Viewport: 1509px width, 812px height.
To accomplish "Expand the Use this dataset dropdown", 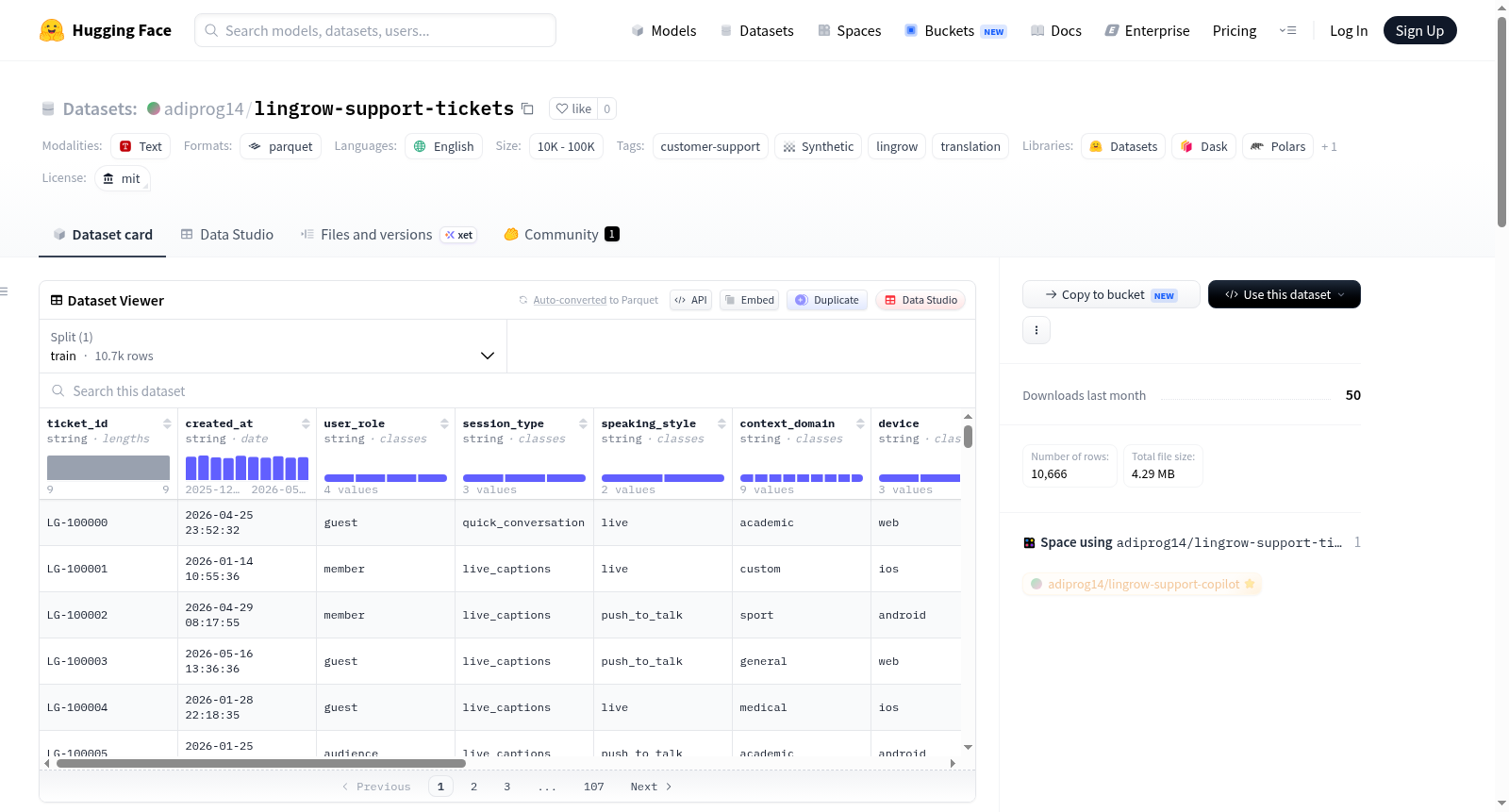I will tap(1285, 294).
